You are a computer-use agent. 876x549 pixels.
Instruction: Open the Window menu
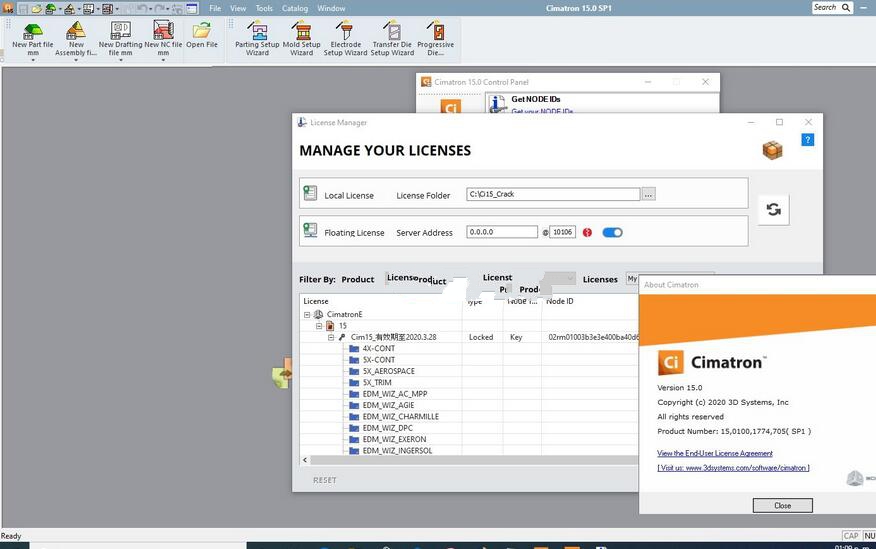(x=331, y=8)
